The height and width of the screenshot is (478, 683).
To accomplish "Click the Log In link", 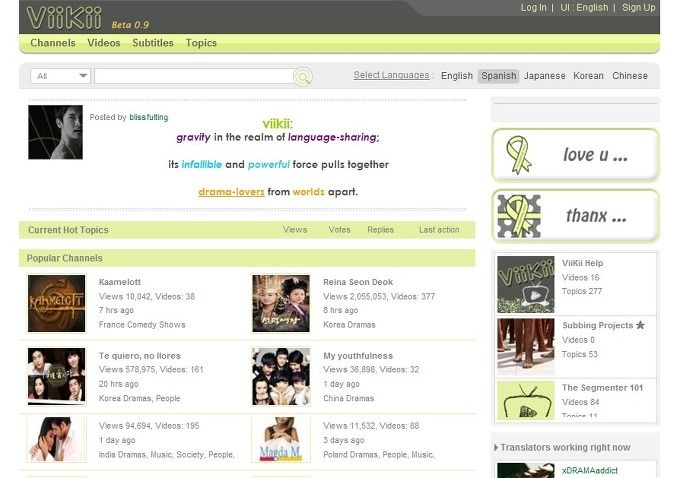I will pyautogui.click(x=534, y=7).
